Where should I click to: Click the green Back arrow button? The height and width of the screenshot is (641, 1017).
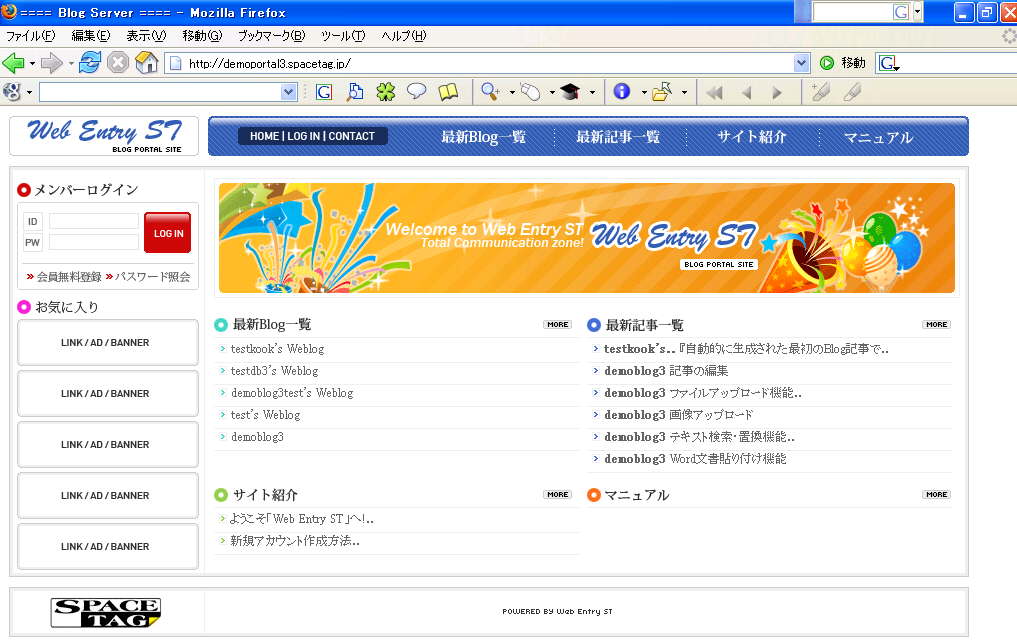[x=14, y=63]
